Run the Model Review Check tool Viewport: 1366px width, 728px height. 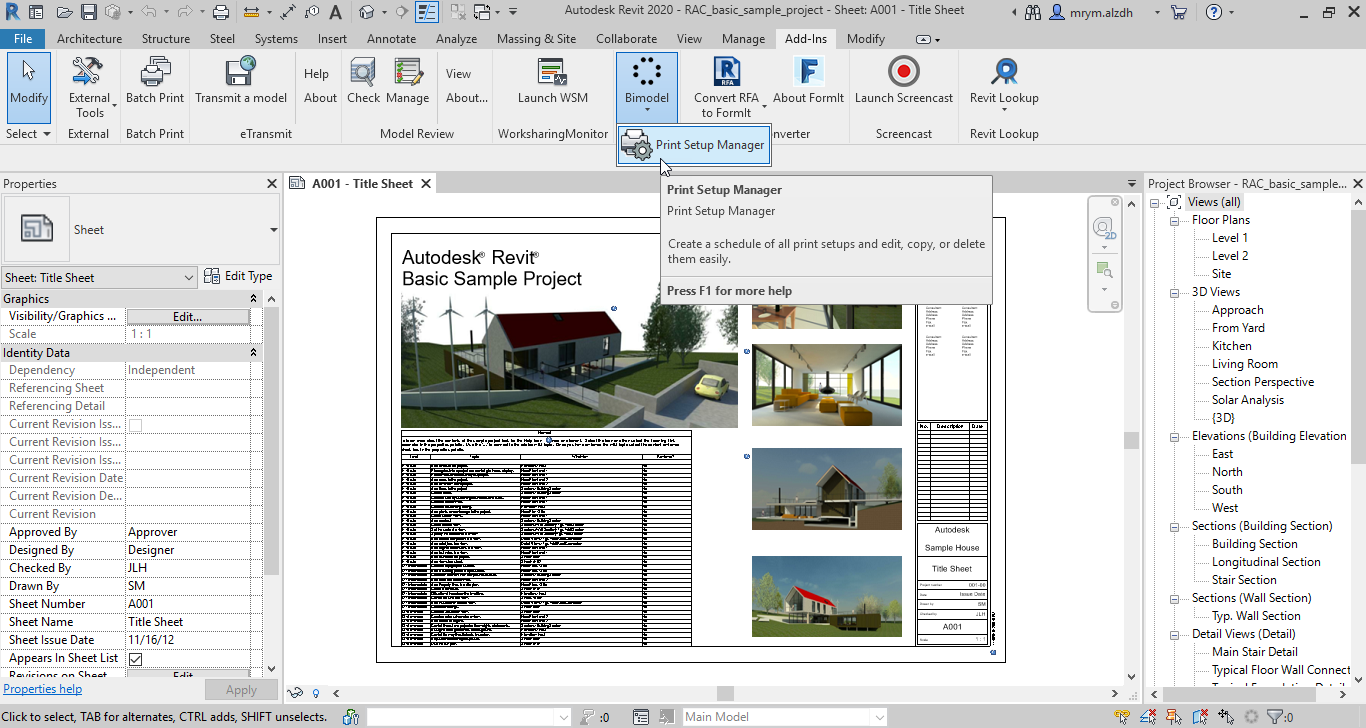363,85
